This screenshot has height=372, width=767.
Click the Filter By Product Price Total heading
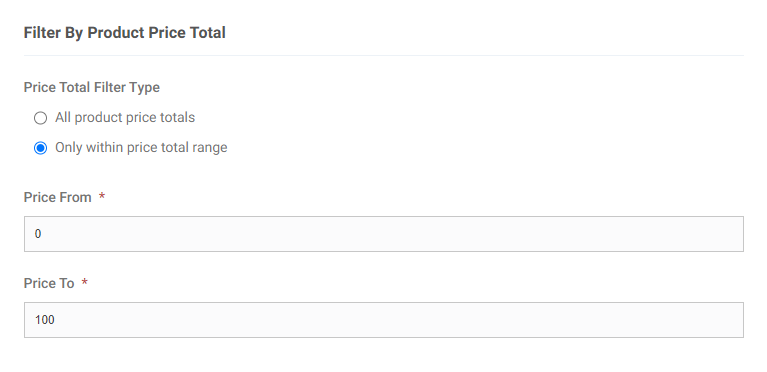[125, 33]
